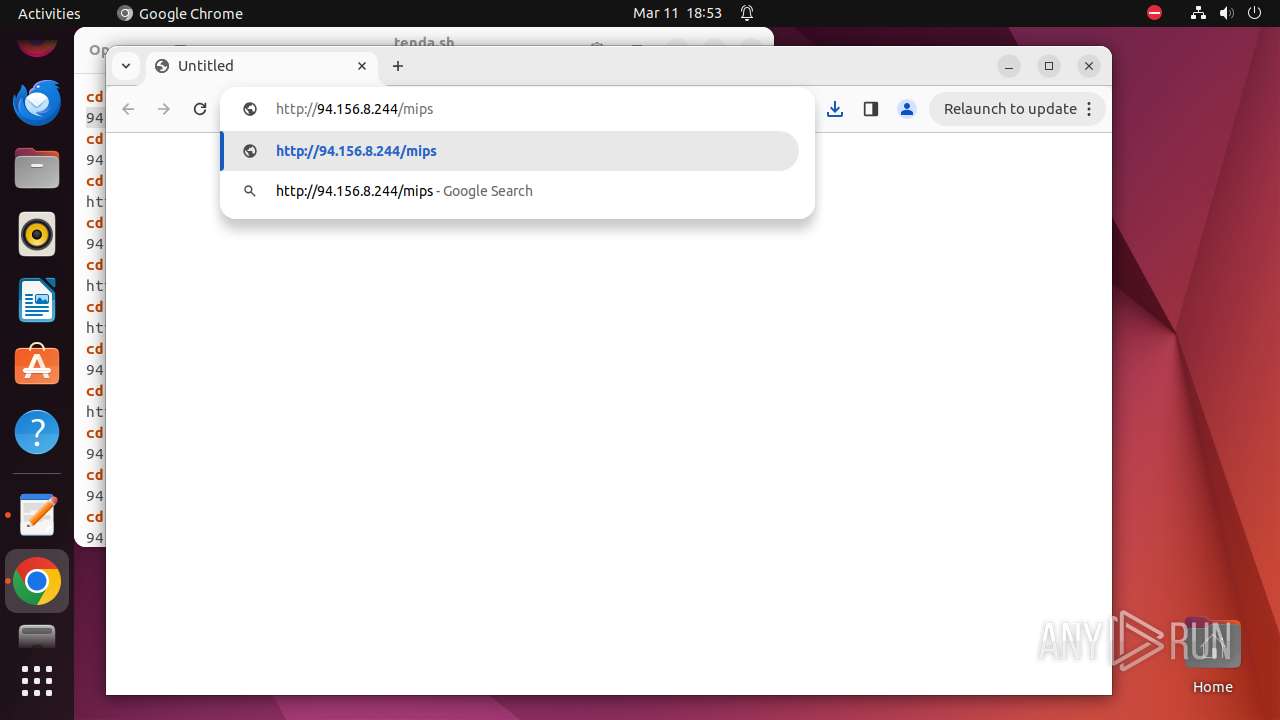Viewport: 1280px width, 720px height.
Task: Open Chrome profile avatar
Action: point(907,109)
